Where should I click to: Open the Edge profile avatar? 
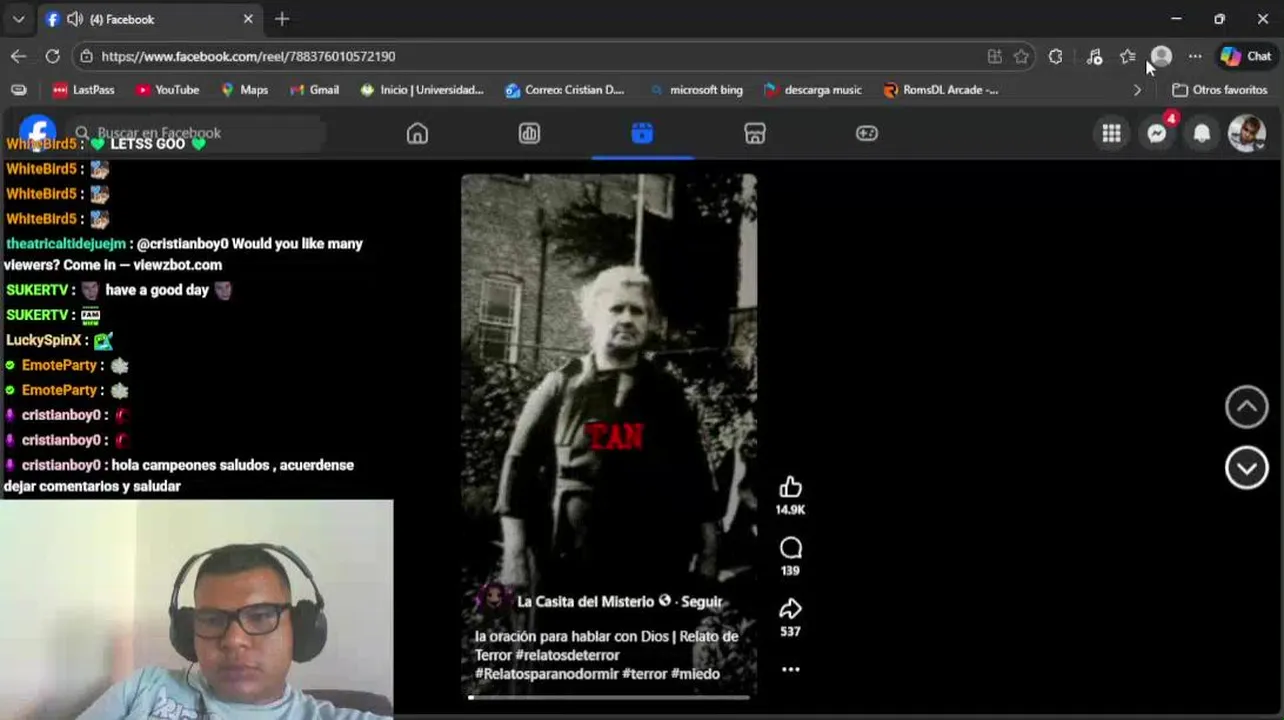point(1161,56)
